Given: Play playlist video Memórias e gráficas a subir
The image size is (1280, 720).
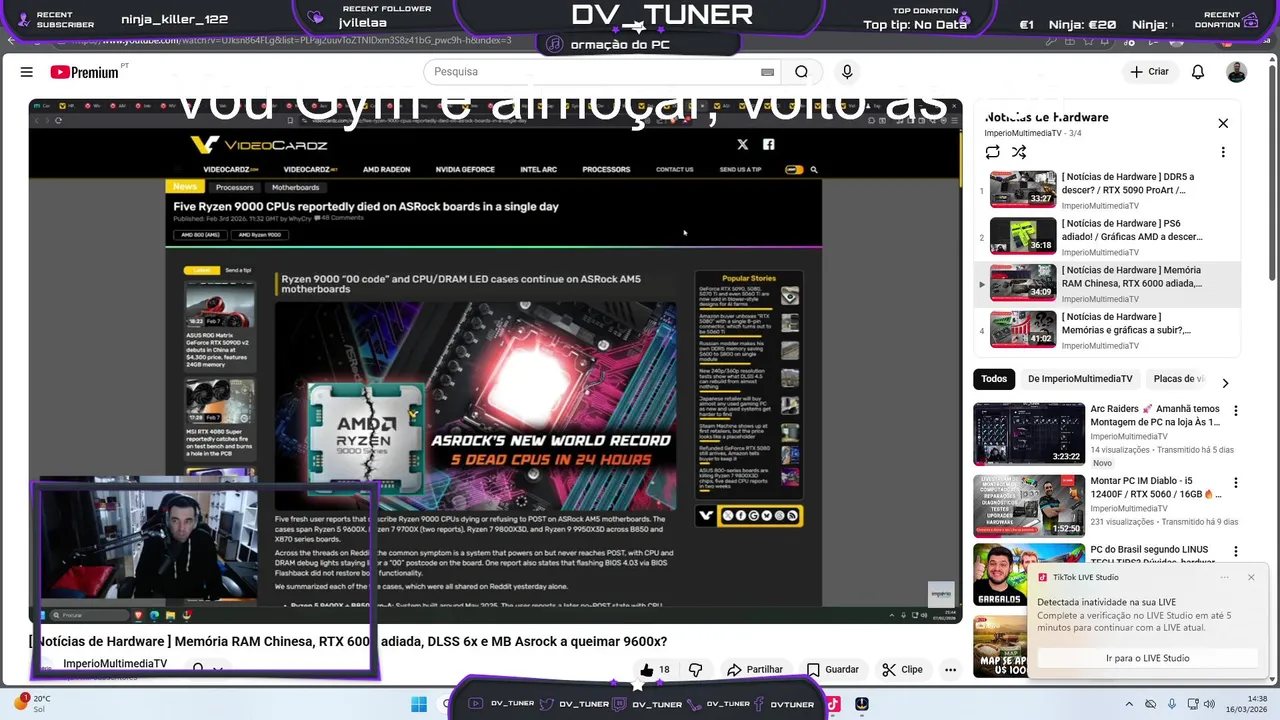Looking at the screenshot, I should (x=1107, y=329).
